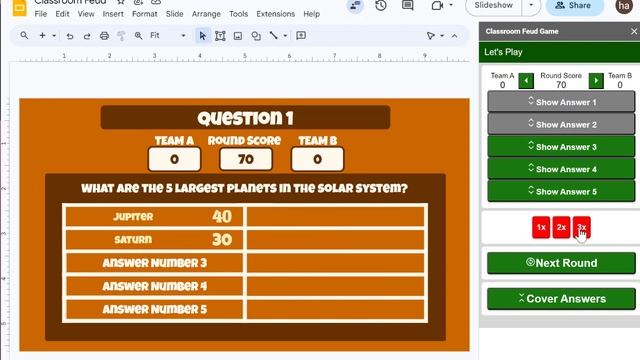Viewport: 640px width, 360px height.
Task: Click the Cover Answers button
Action: click(561, 299)
